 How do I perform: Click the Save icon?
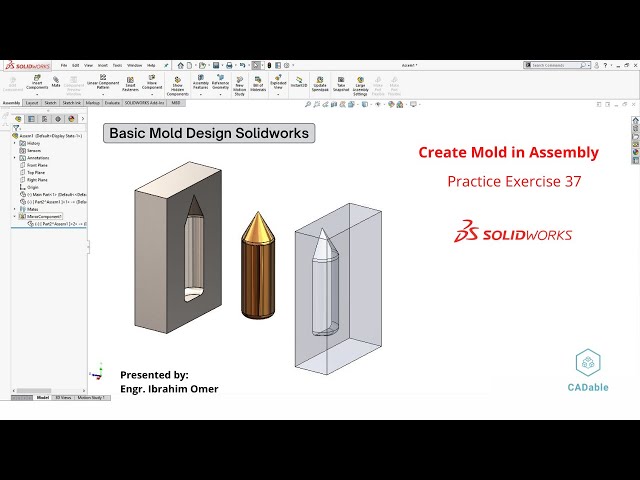point(216,65)
